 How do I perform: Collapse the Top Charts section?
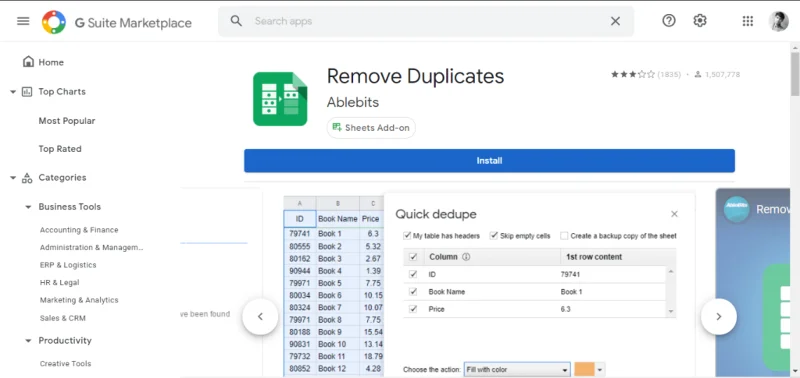tap(13, 92)
